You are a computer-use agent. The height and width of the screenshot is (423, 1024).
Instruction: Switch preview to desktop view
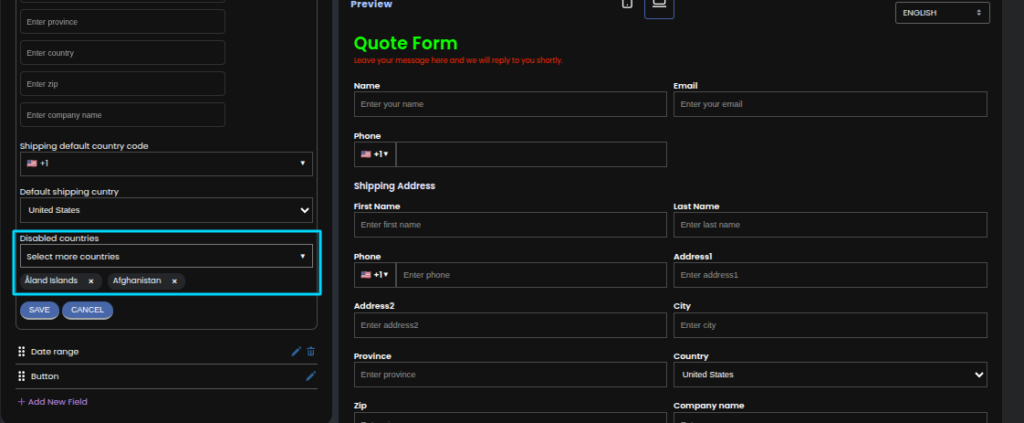click(x=659, y=5)
